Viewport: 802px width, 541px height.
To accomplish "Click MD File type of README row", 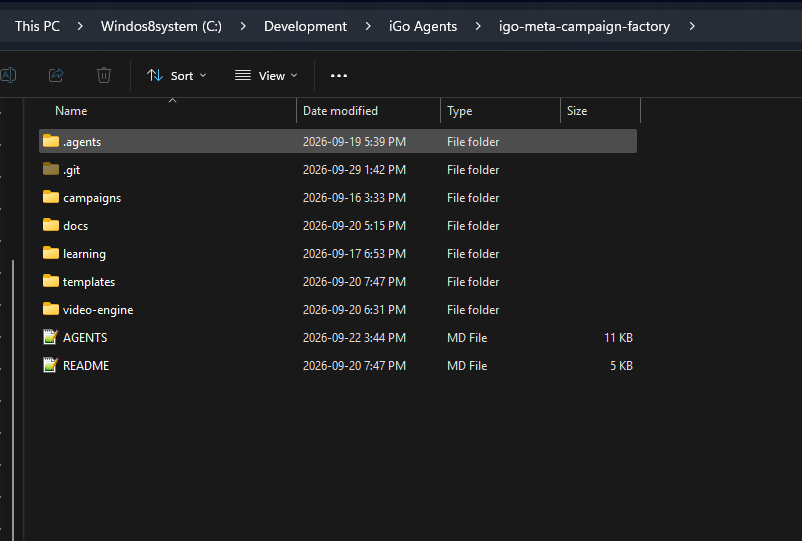I will (467, 366).
